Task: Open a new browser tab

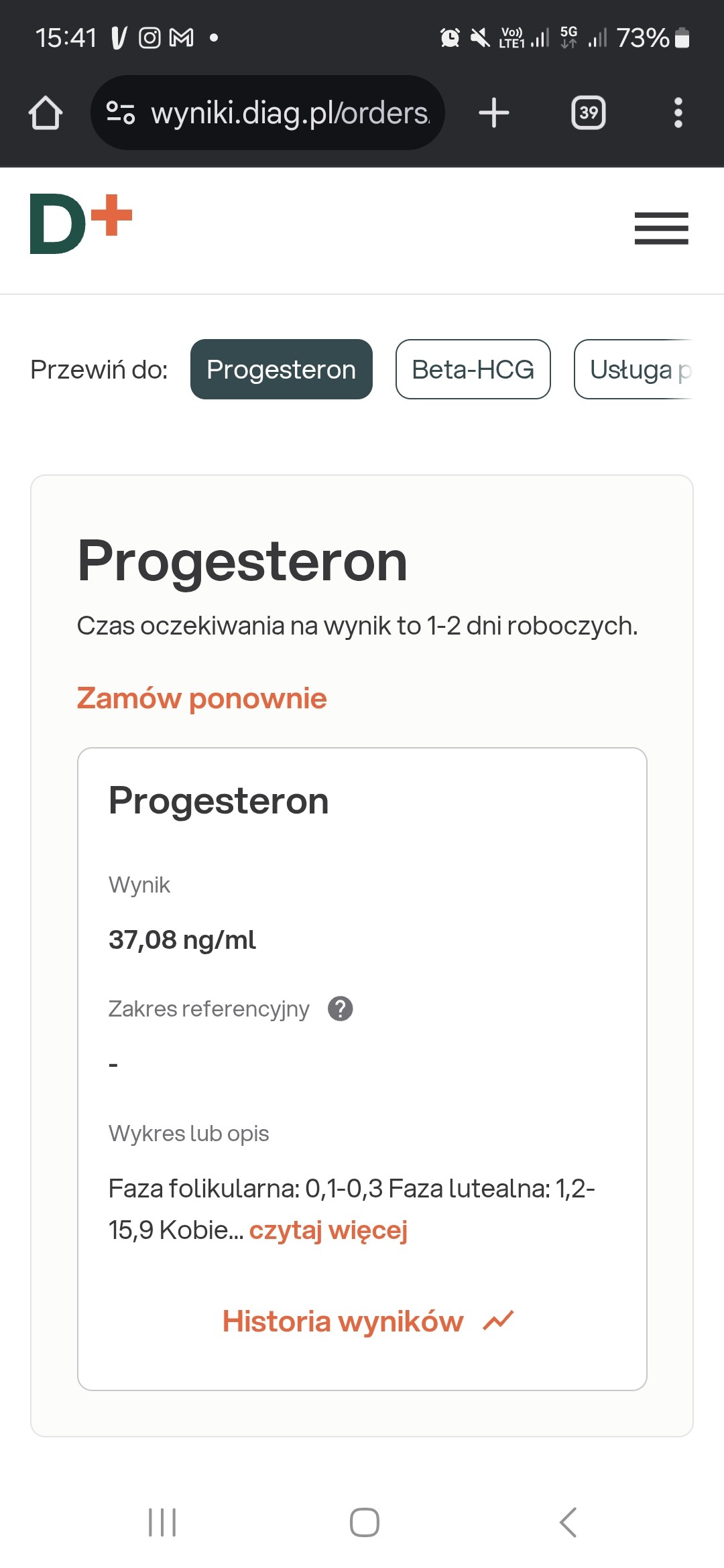Action: tap(494, 113)
